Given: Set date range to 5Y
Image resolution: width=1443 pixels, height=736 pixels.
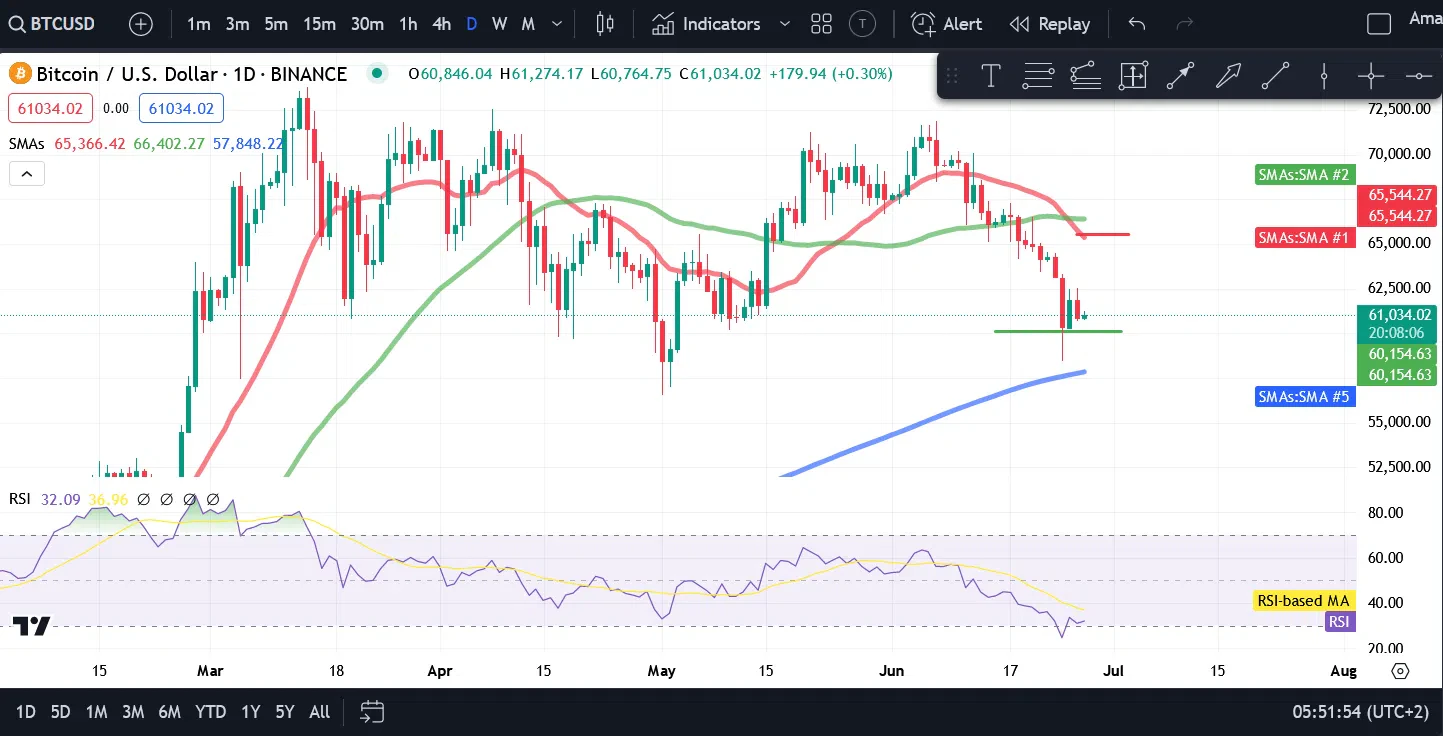Looking at the screenshot, I should point(285,712).
